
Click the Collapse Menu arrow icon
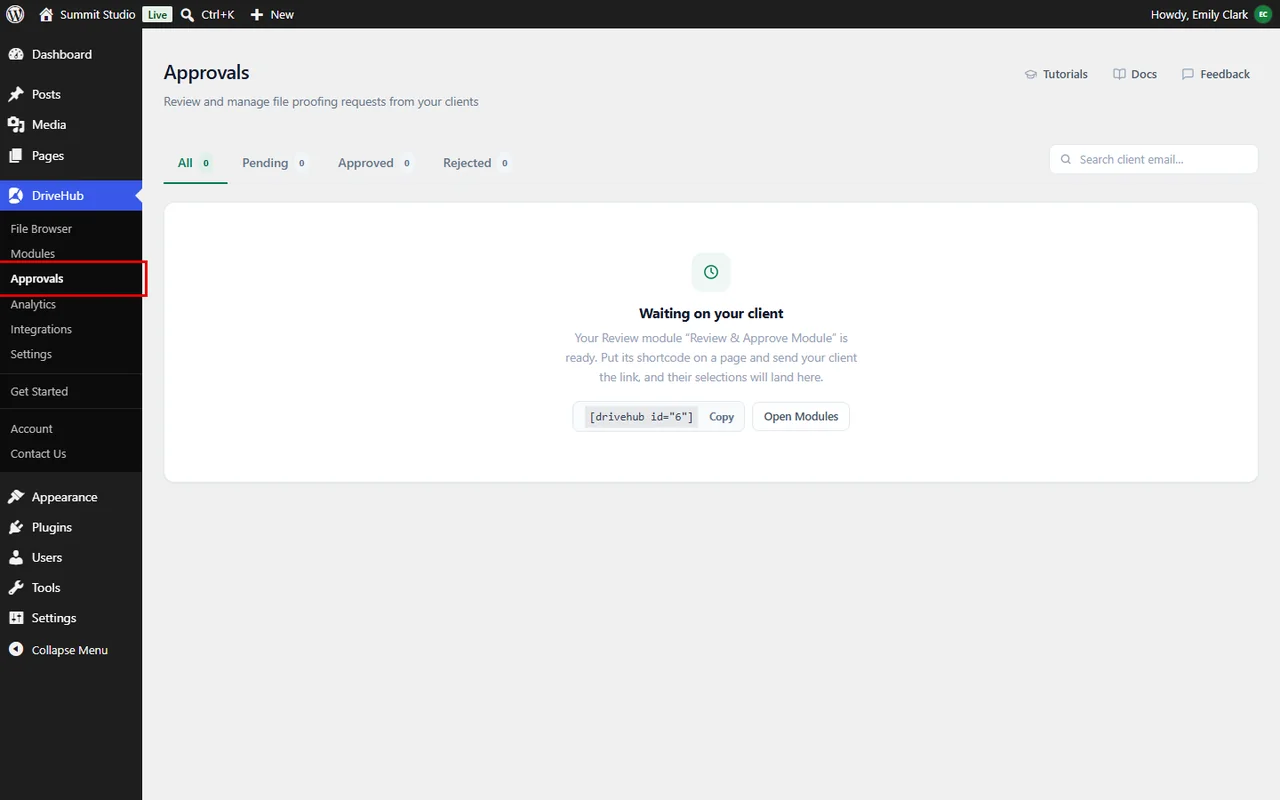tap(16, 650)
